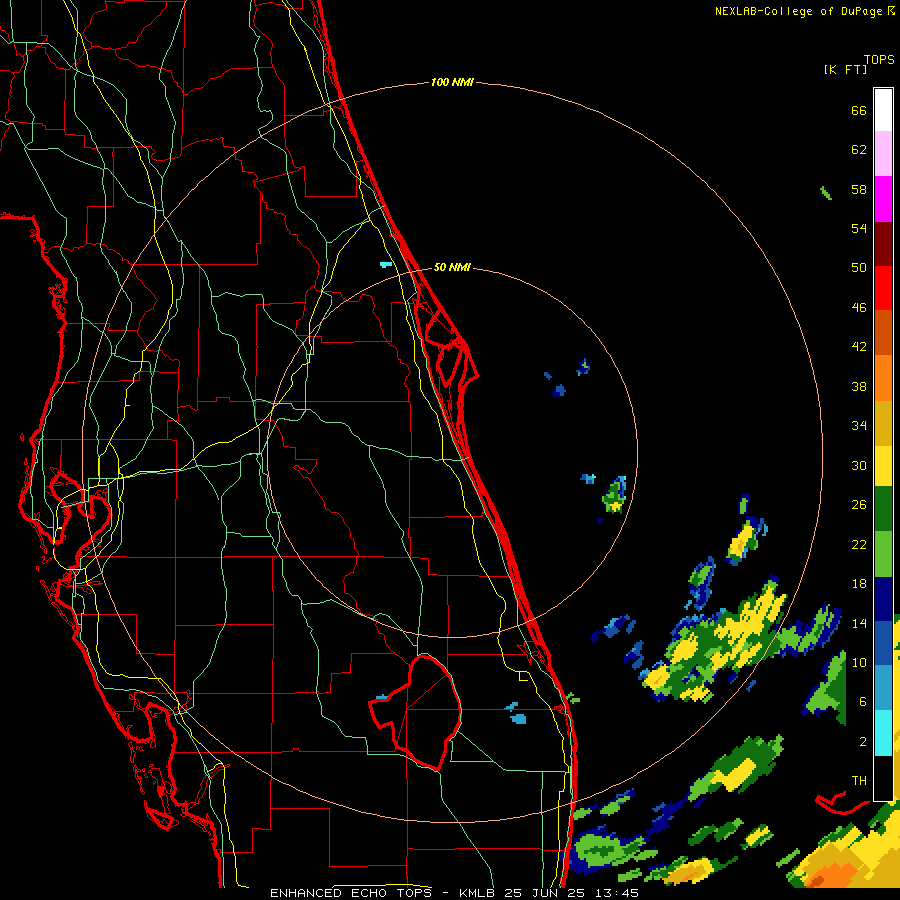Click the cyan echo just north of the 50 NMI ring
The height and width of the screenshot is (900, 900).
[386, 265]
